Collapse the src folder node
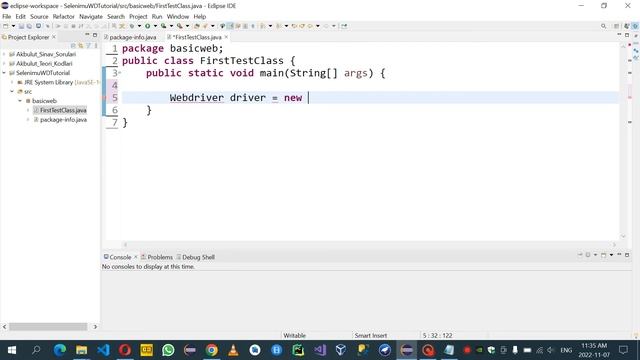Viewport: 640px width, 360px height. (x=12, y=91)
